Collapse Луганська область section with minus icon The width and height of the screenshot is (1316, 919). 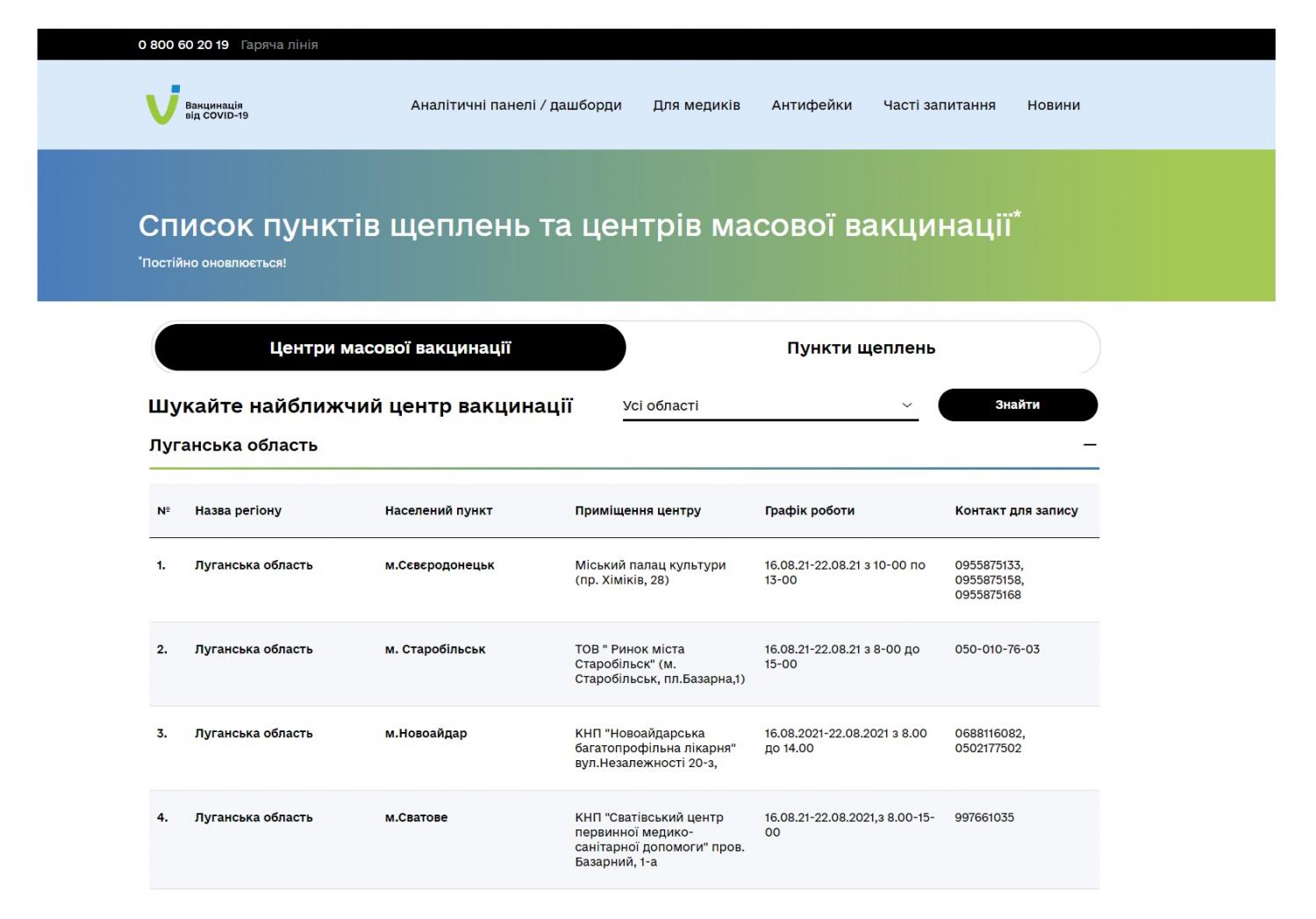[1090, 445]
